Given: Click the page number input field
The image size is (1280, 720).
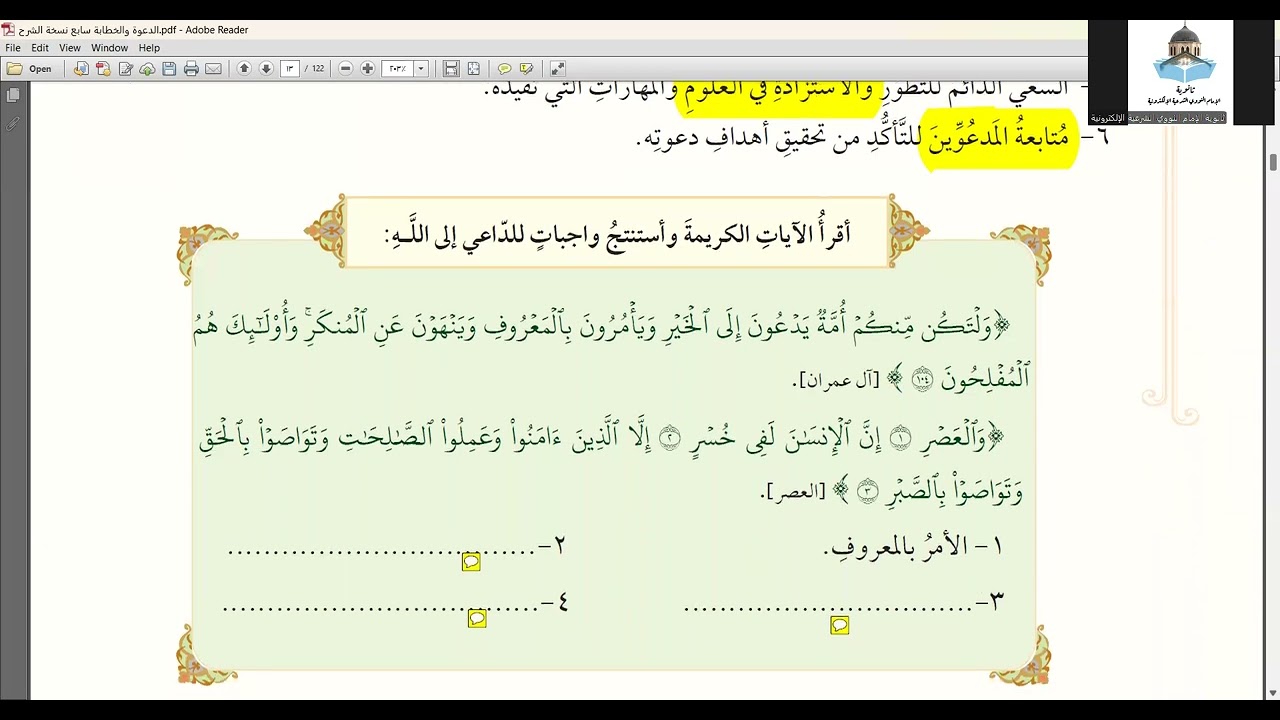Looking at the screenshot, I should [x=290, y=69].
